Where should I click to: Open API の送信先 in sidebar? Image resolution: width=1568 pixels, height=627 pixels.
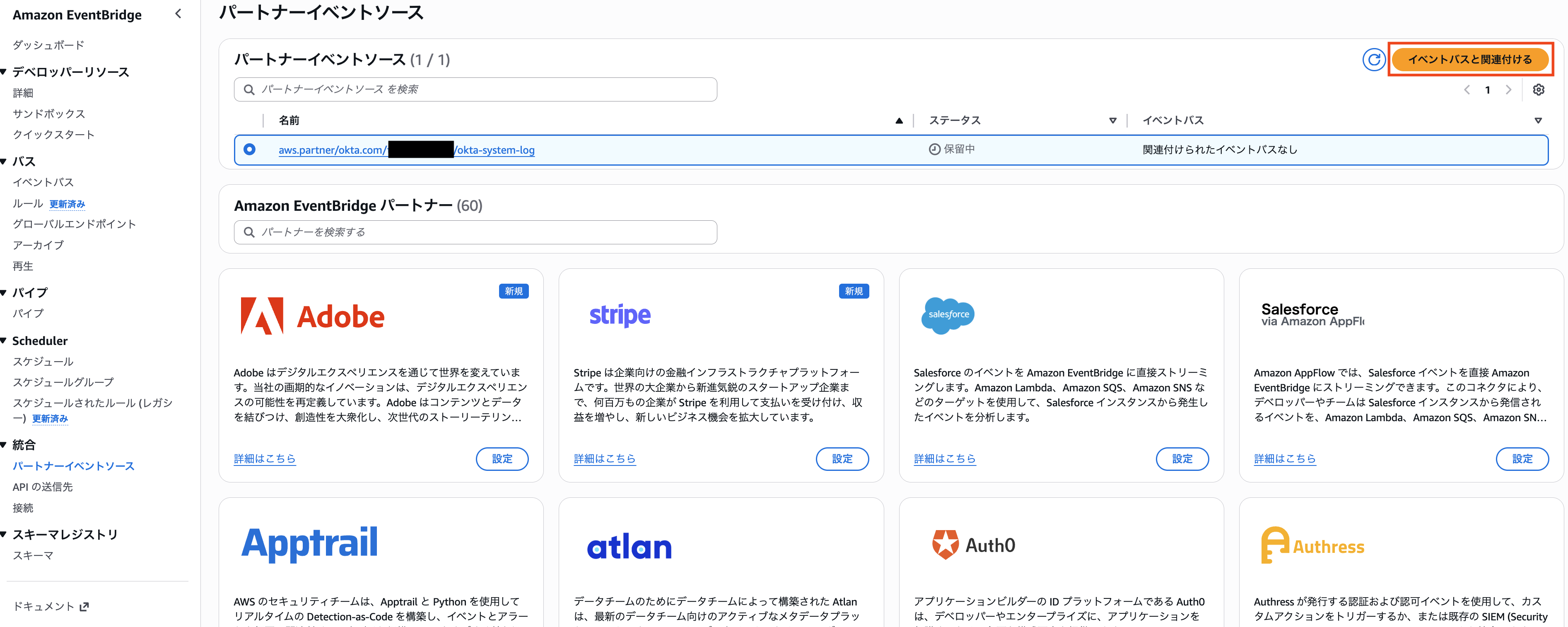(x=43, y=486)
